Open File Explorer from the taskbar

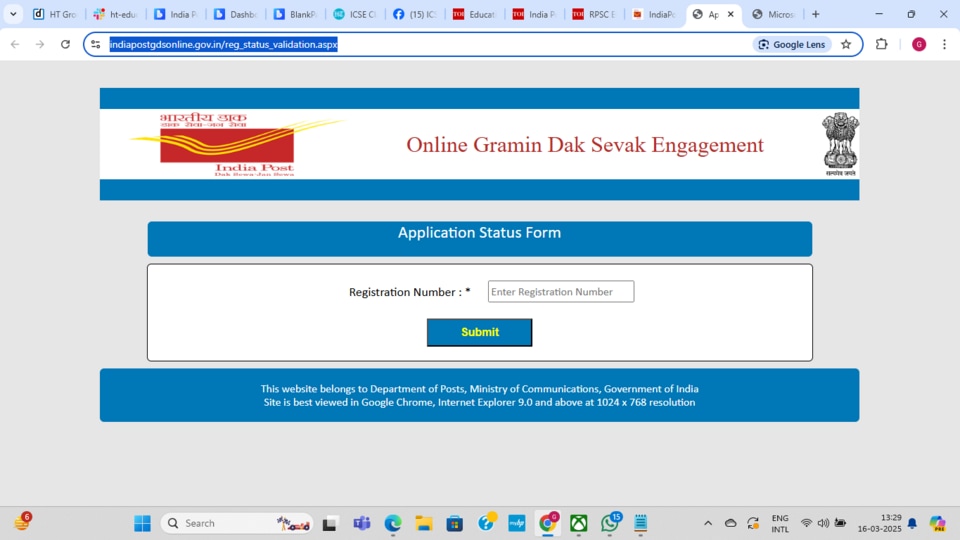click(424, 523)
